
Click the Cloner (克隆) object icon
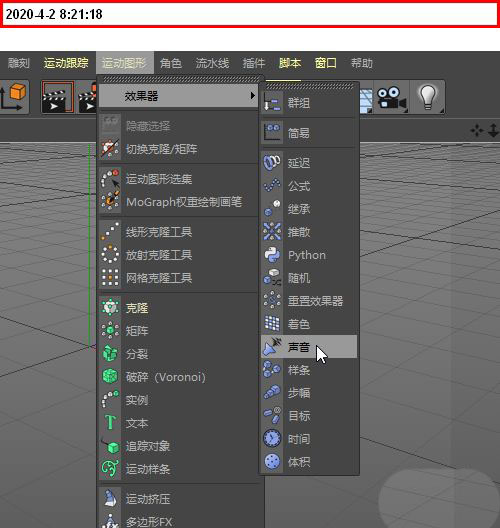(110, 308)
